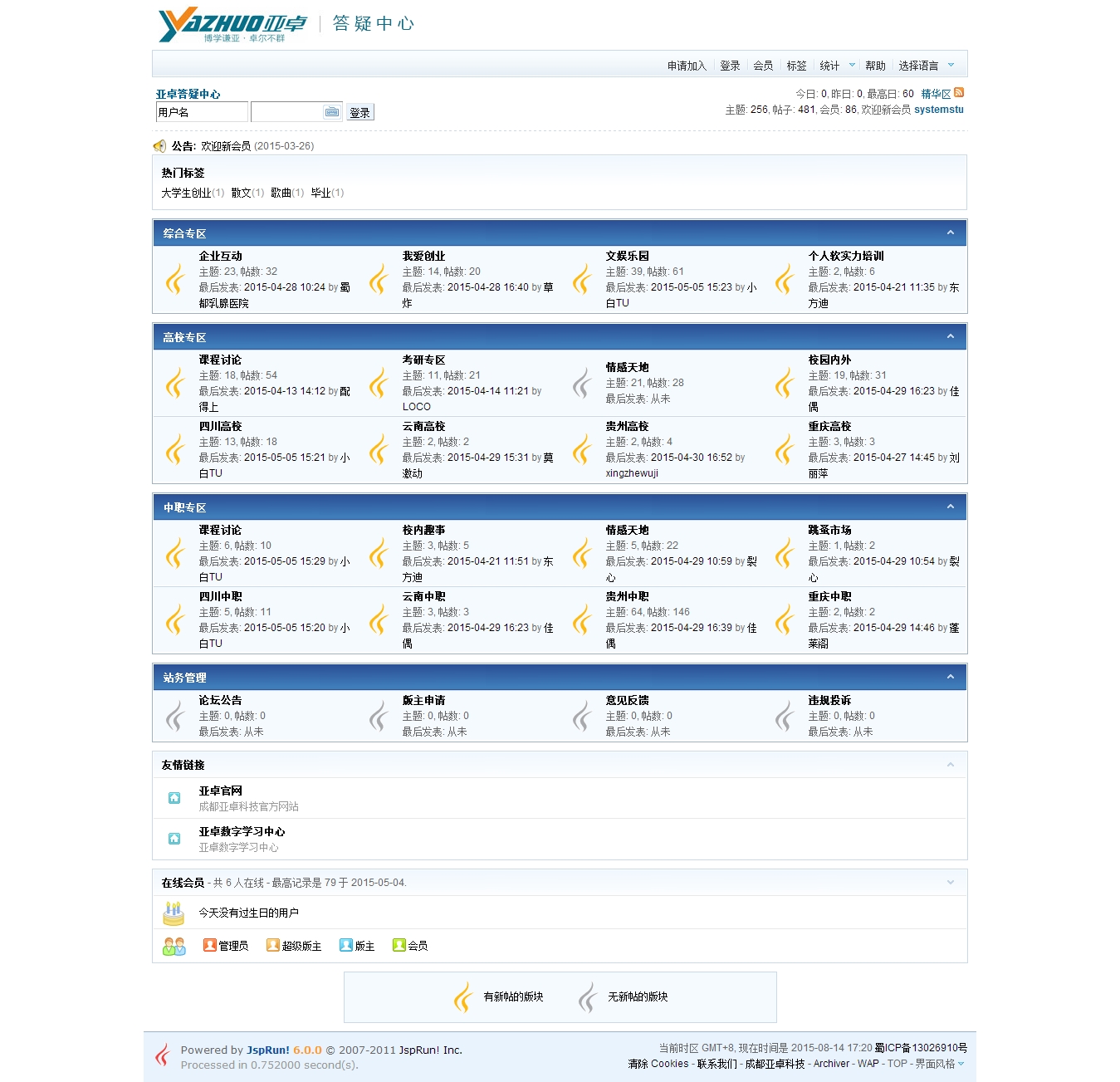Click the flame icon beside 四川中职
Viewport: 1120px width, 1082px height.
(174, 620)
